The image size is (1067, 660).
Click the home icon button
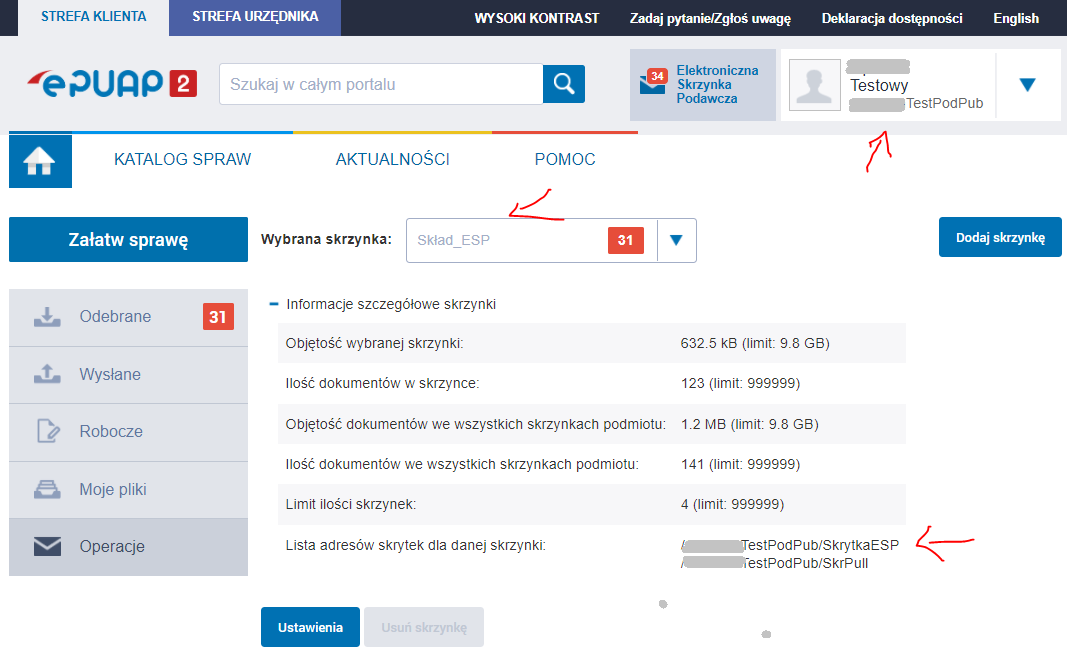(40, 161)
